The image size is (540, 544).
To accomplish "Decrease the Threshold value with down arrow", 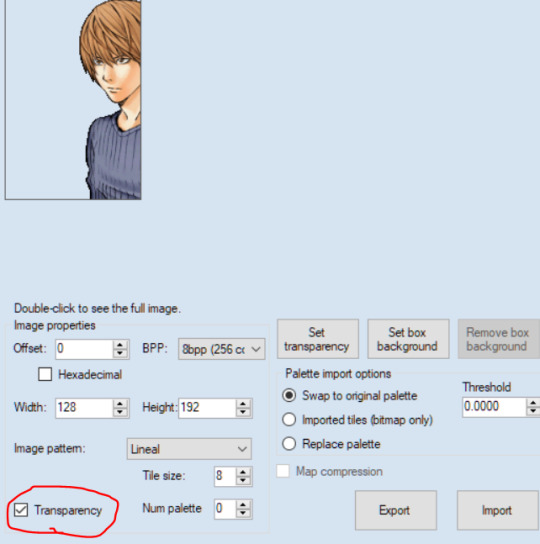I will tap(533, 412).
